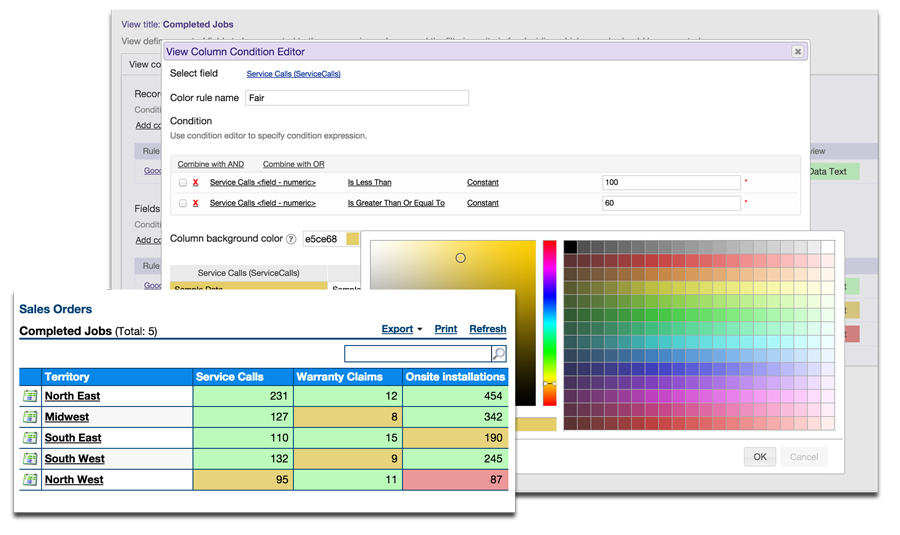
Task: Delete the 'Is Less Than' condition row
Action: 196,183
